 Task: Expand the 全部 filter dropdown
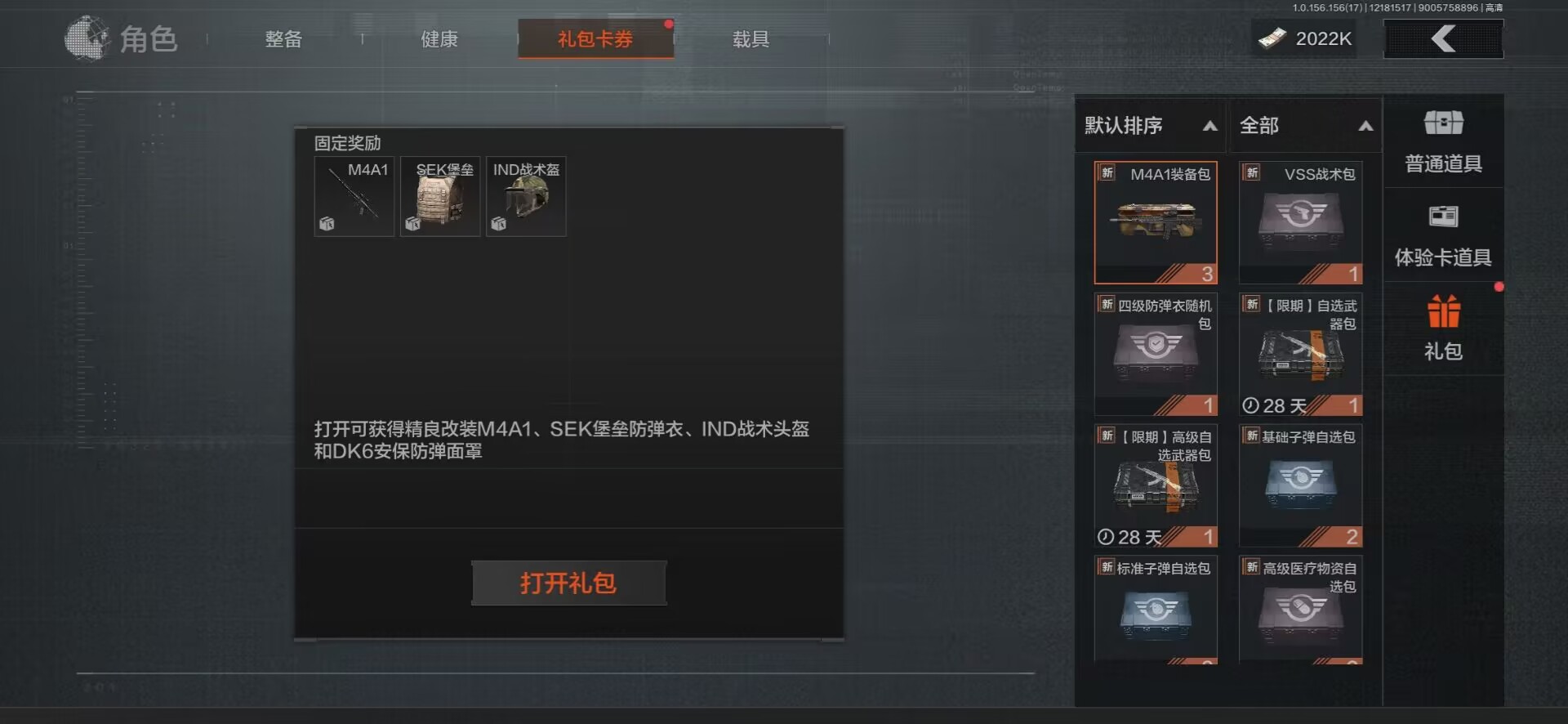pos(1306,126)
